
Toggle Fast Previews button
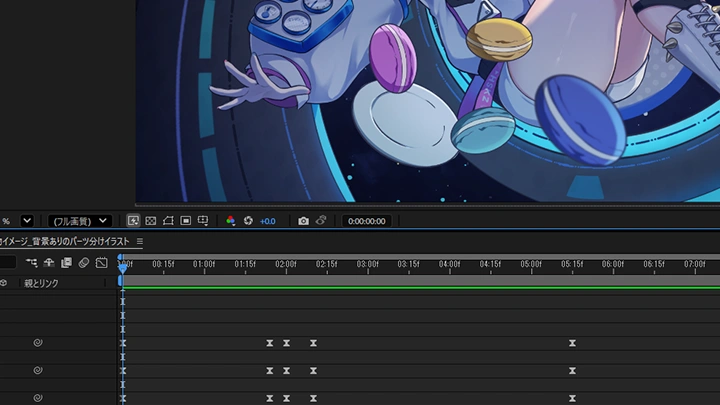pos(133,221)
